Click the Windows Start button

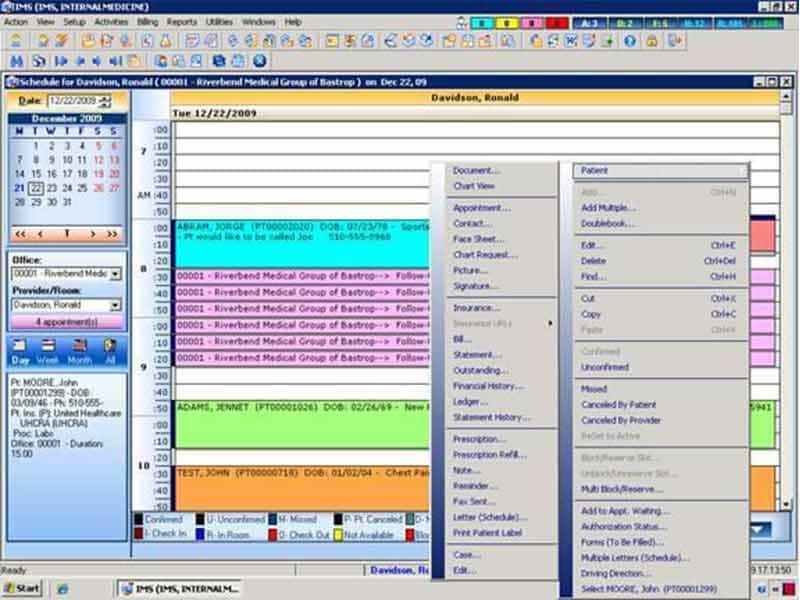[21, 589]
